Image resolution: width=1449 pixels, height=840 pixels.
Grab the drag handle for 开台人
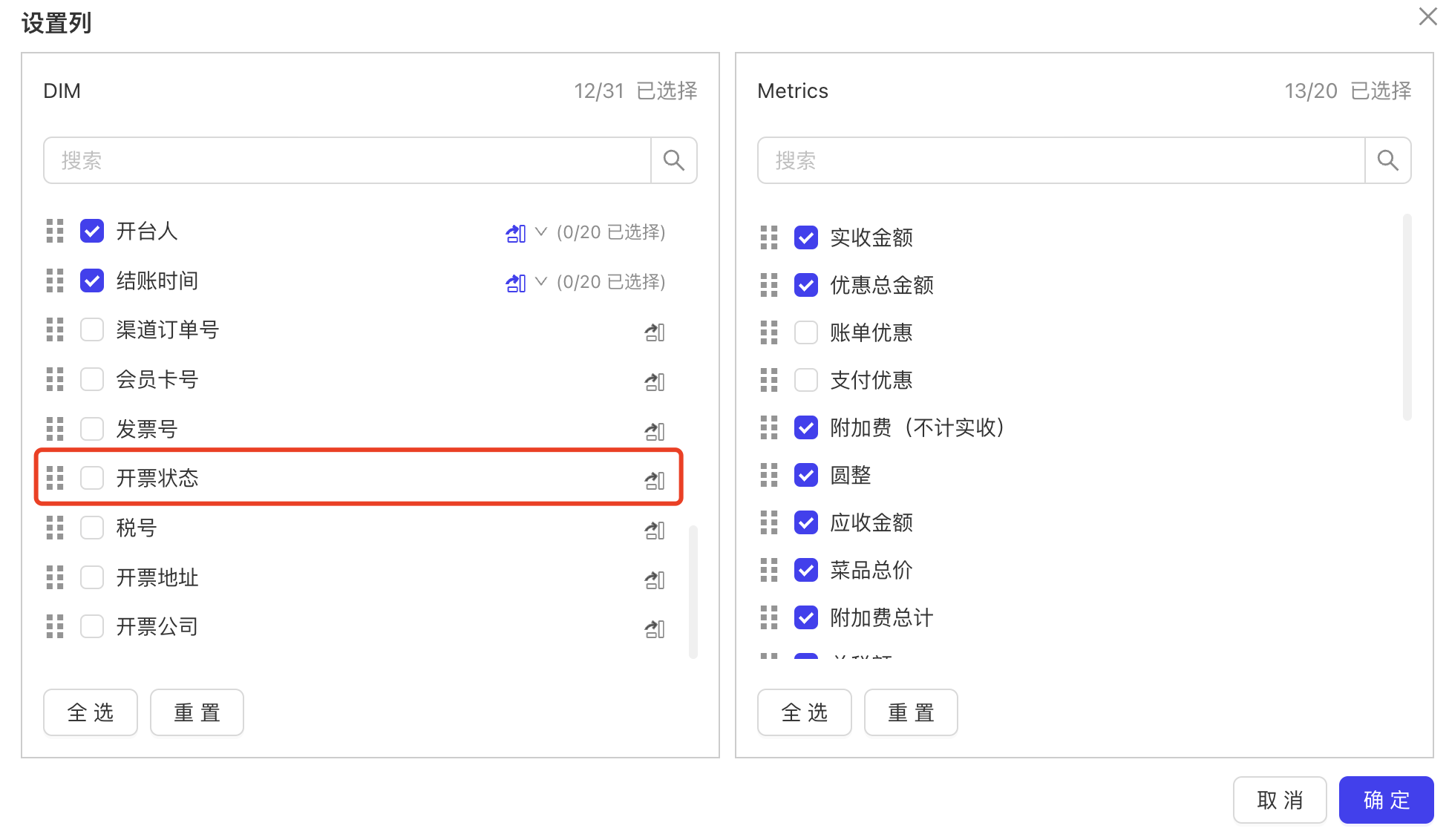click(55, 231)
